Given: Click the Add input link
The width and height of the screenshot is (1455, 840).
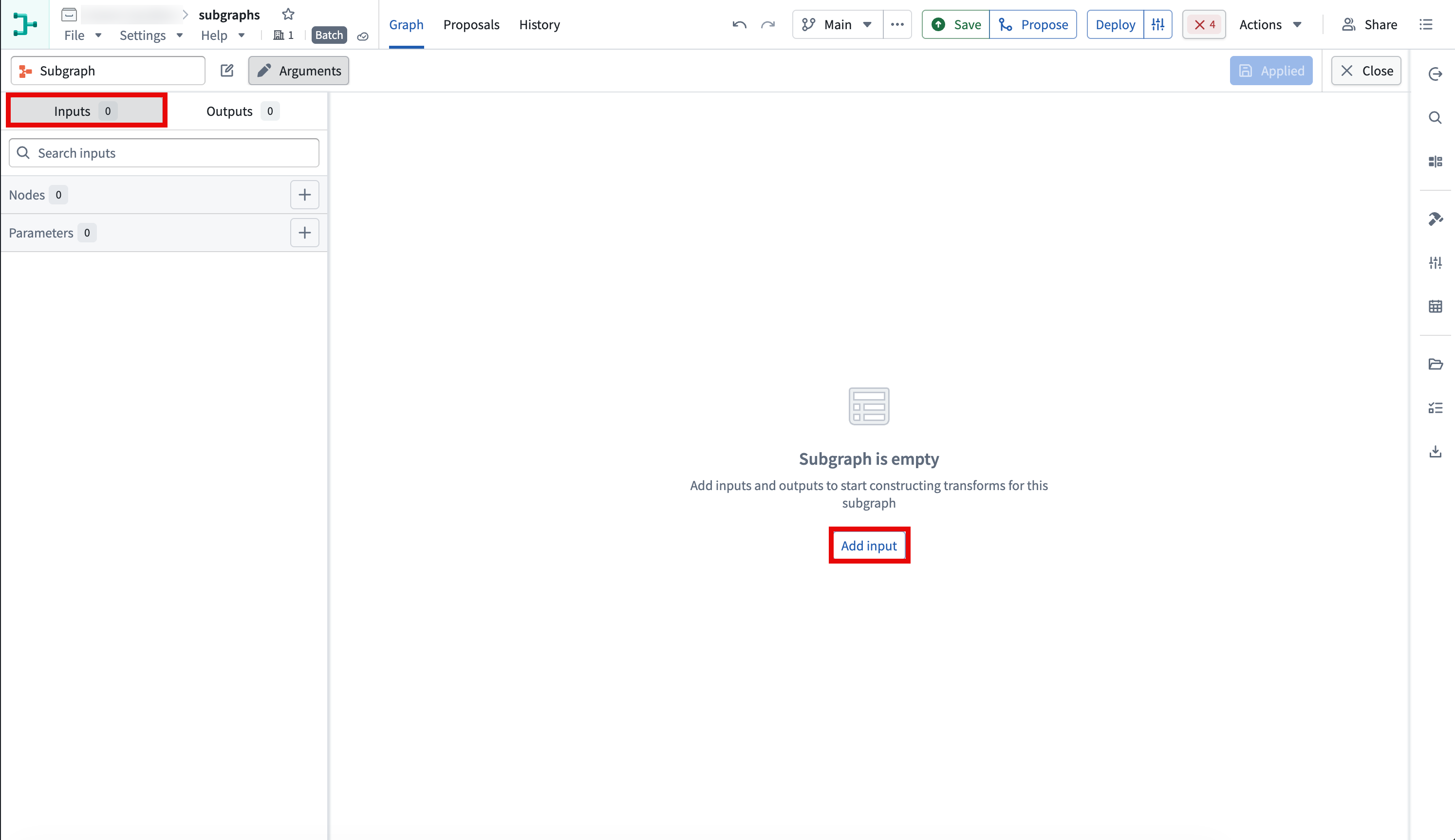Looking at the screenshot, I should click(x=869, y=545).
